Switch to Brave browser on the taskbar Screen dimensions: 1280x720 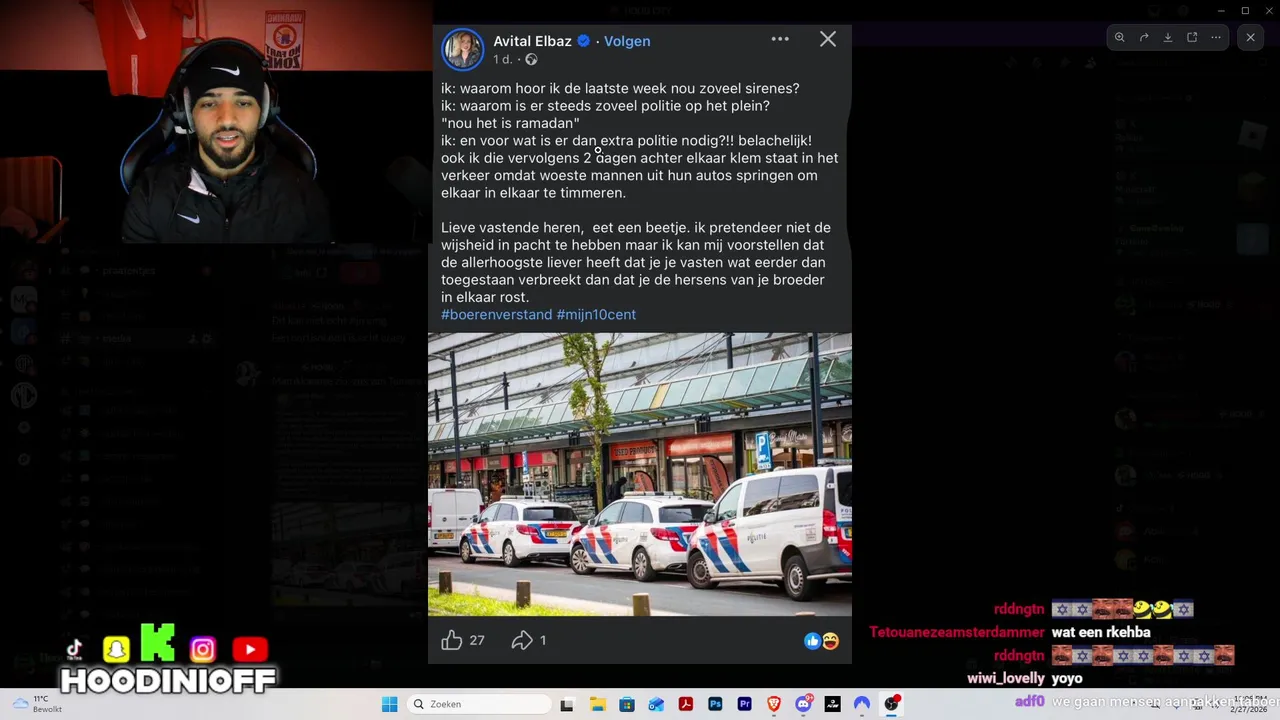pos(774,704)
